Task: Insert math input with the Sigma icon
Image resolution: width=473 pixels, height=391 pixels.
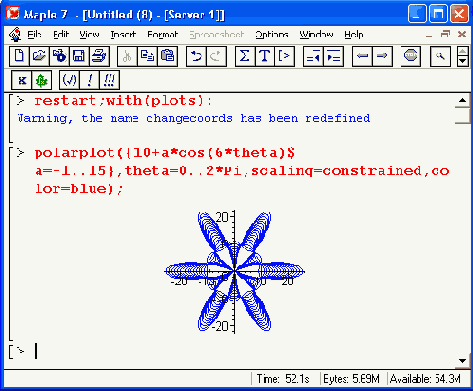Action: 245,56
